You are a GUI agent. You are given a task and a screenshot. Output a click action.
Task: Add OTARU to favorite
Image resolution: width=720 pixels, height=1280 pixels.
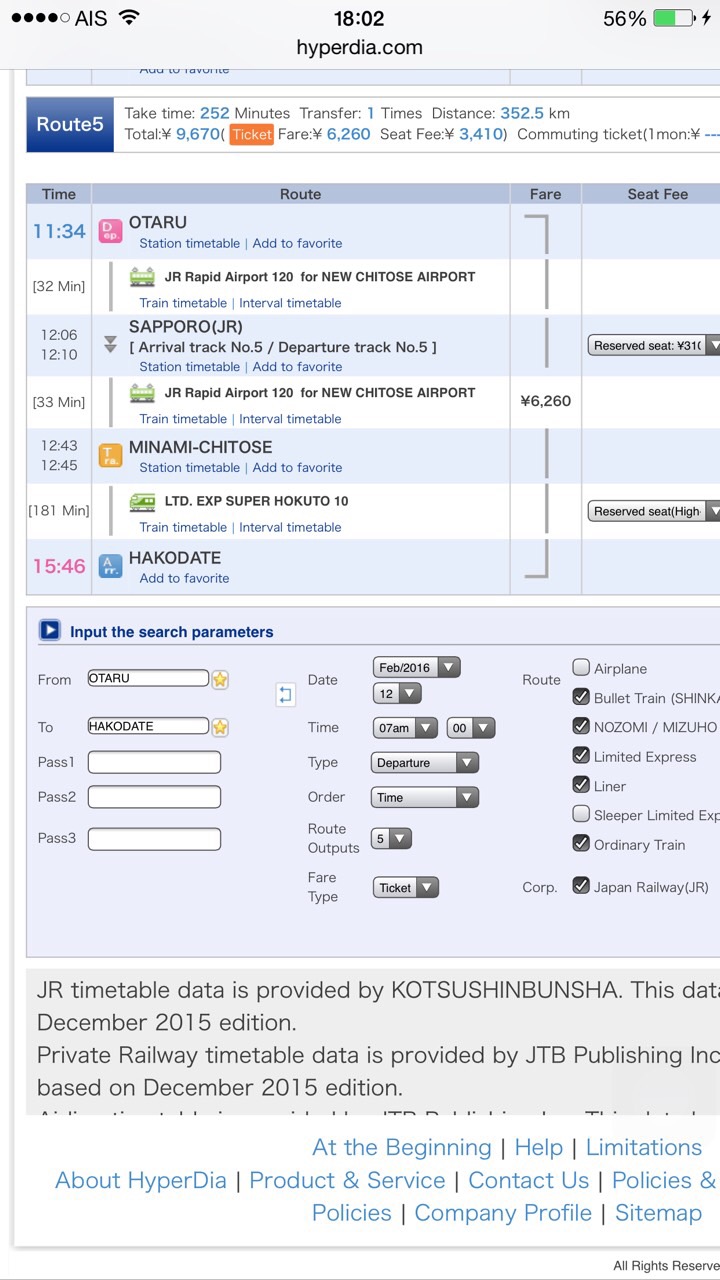coord(297,243)
